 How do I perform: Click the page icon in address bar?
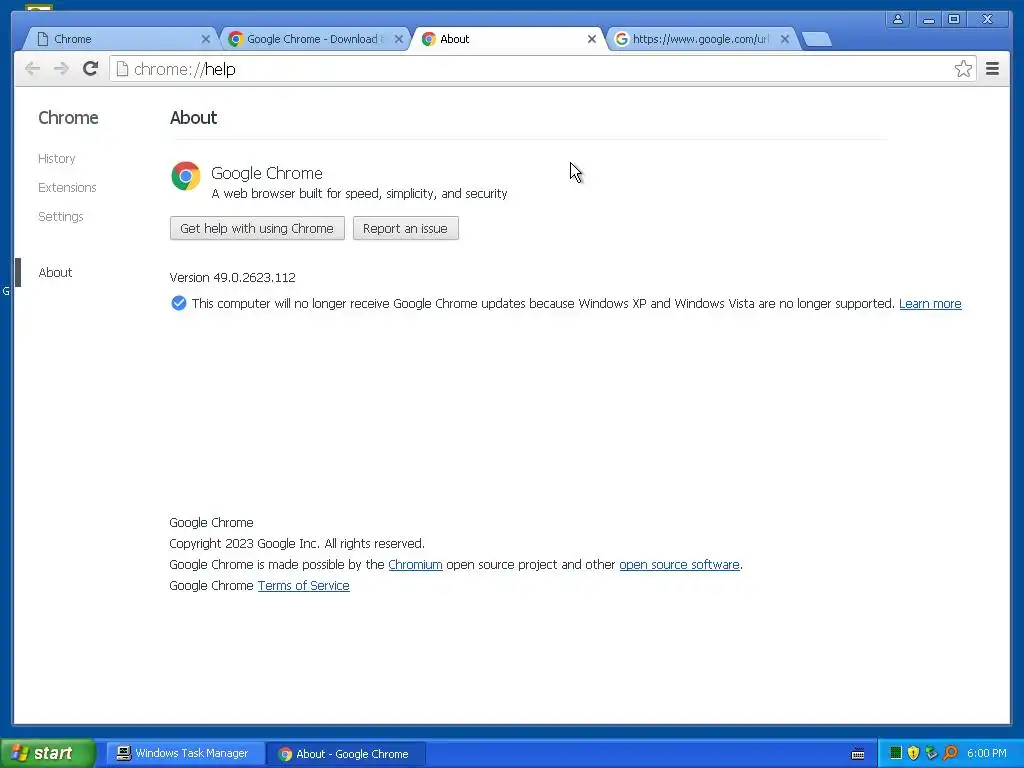(122, 69)
